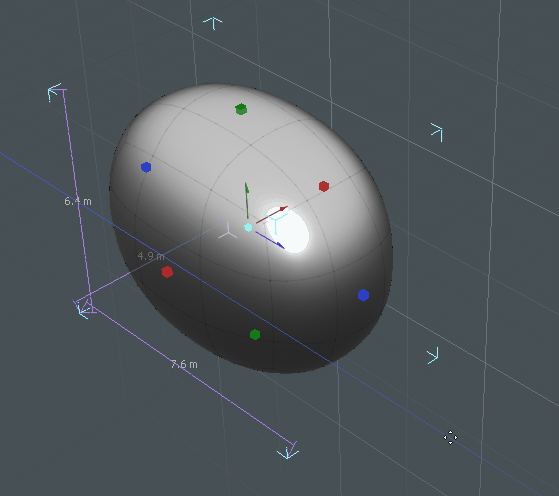559x496 pixels.
Task: Click the 7.6 m length dimension label
Action: pyautogui.click(x=184, y=364)
